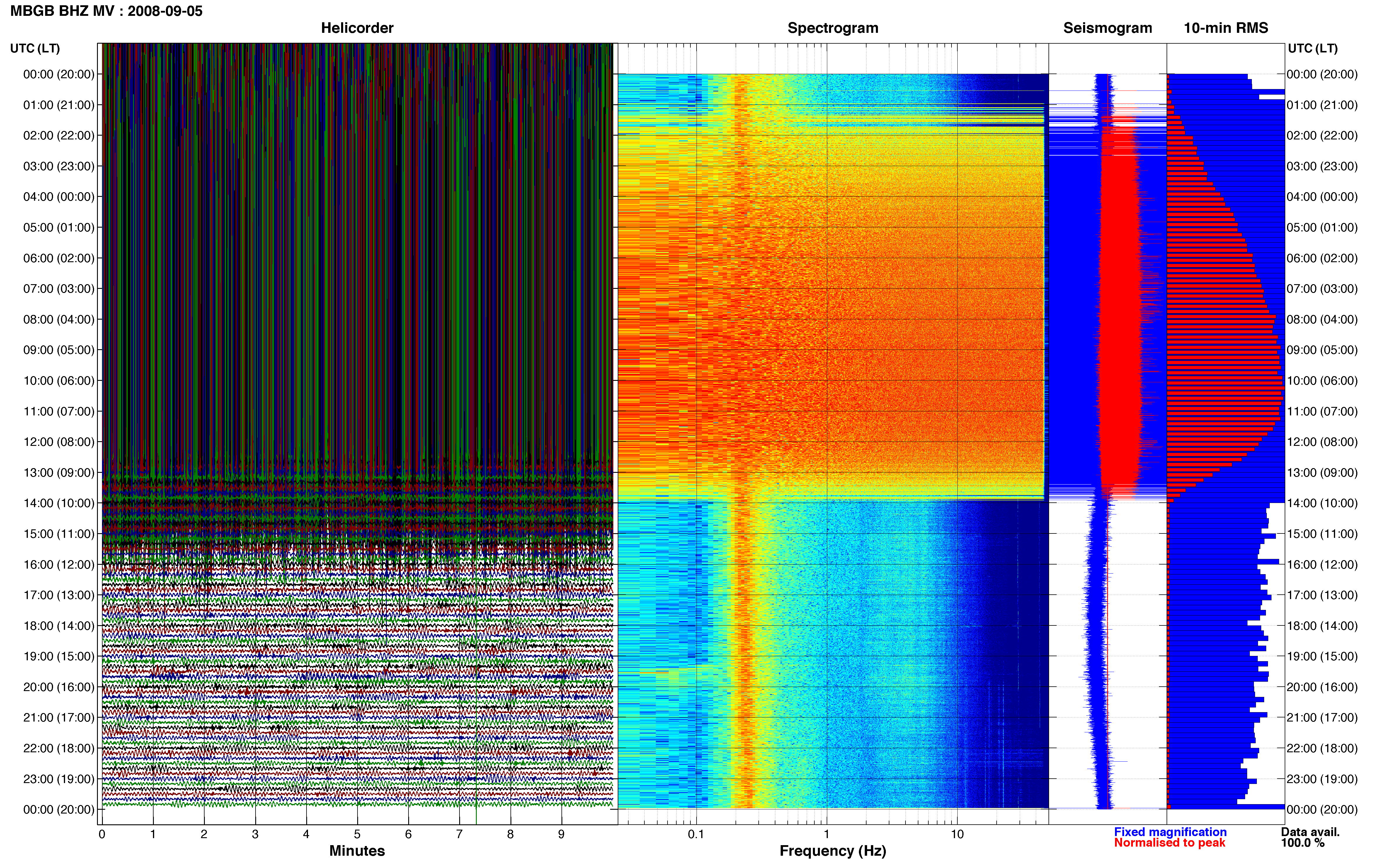Click the right 'UTC (LT)' axis label
This screenshot has height=868, width=1389.
coord(1313,48)
